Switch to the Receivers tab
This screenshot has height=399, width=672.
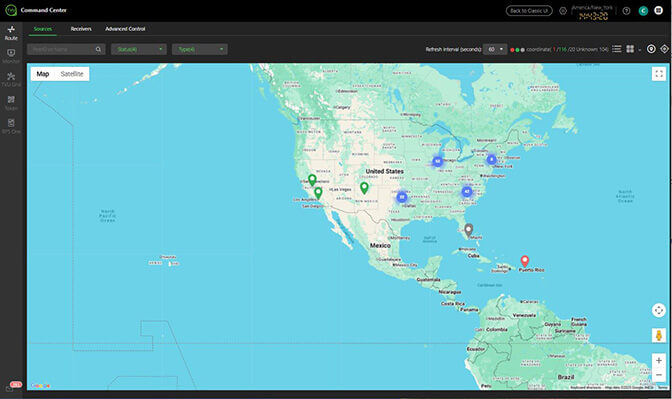click(x=81, y=29)
